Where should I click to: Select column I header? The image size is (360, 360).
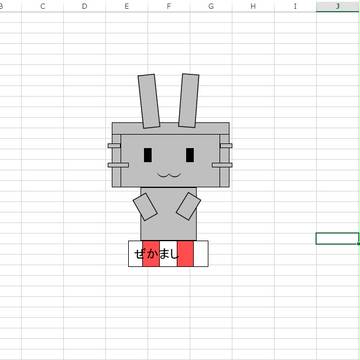point(295,6)
